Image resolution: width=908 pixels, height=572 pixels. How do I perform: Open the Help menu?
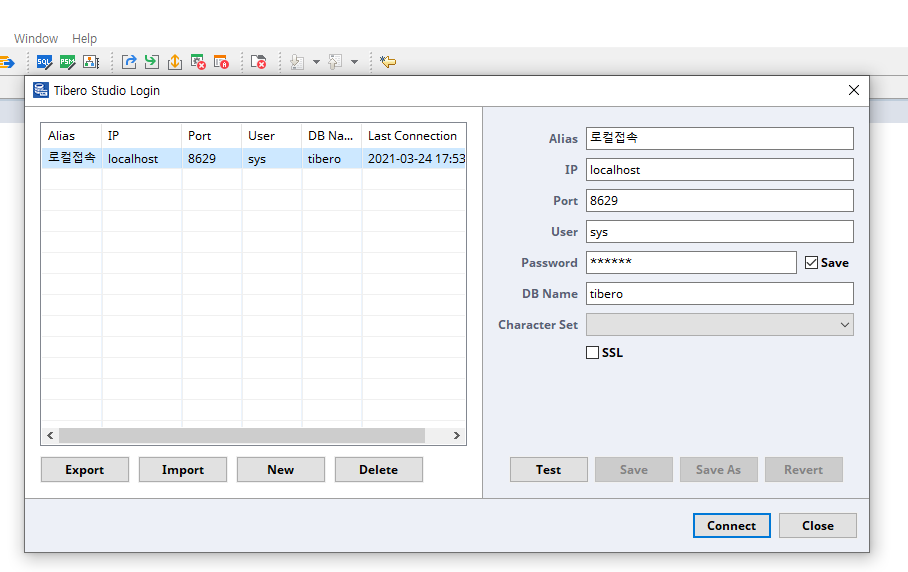coord(85,39)
